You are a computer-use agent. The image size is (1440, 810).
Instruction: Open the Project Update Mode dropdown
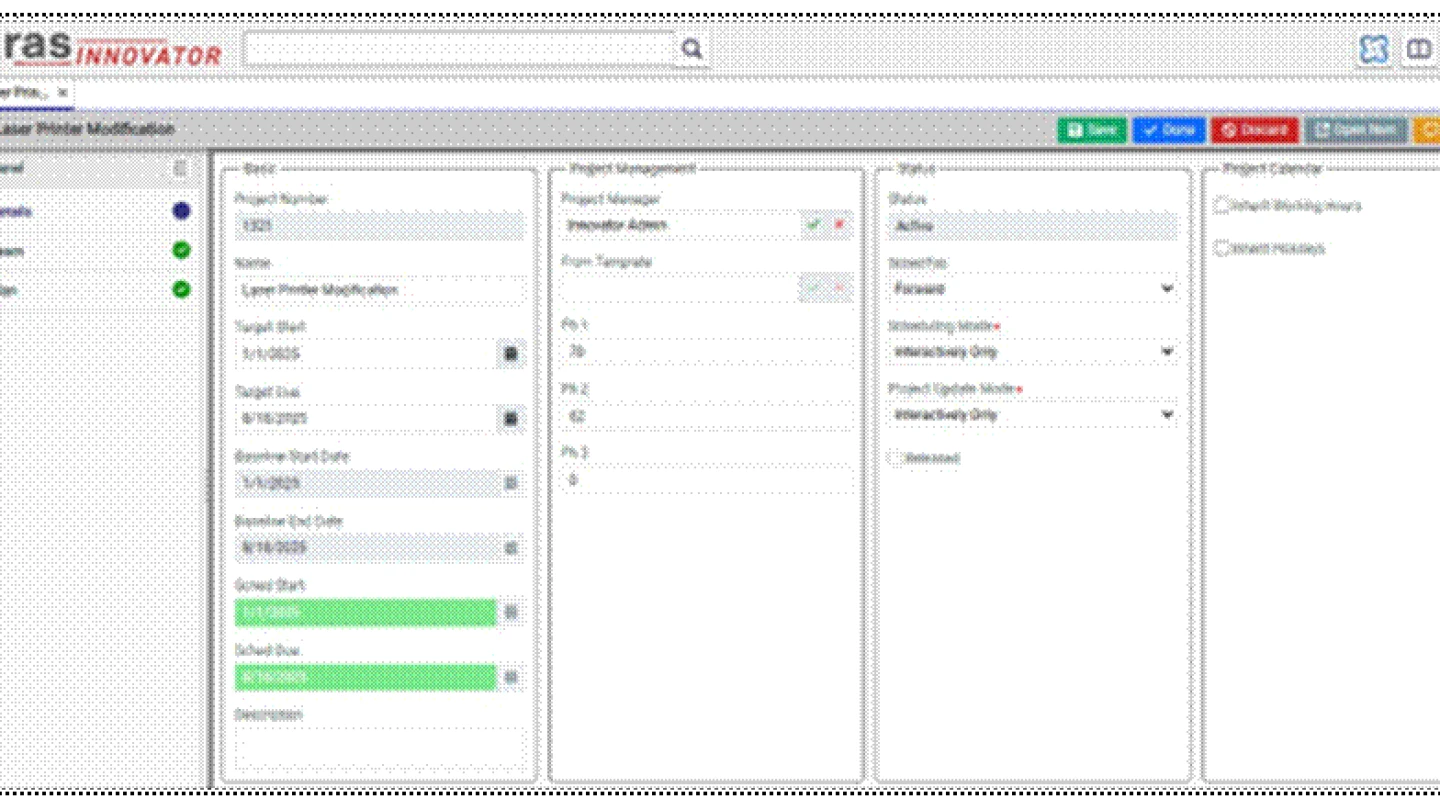click(1033, 415)
